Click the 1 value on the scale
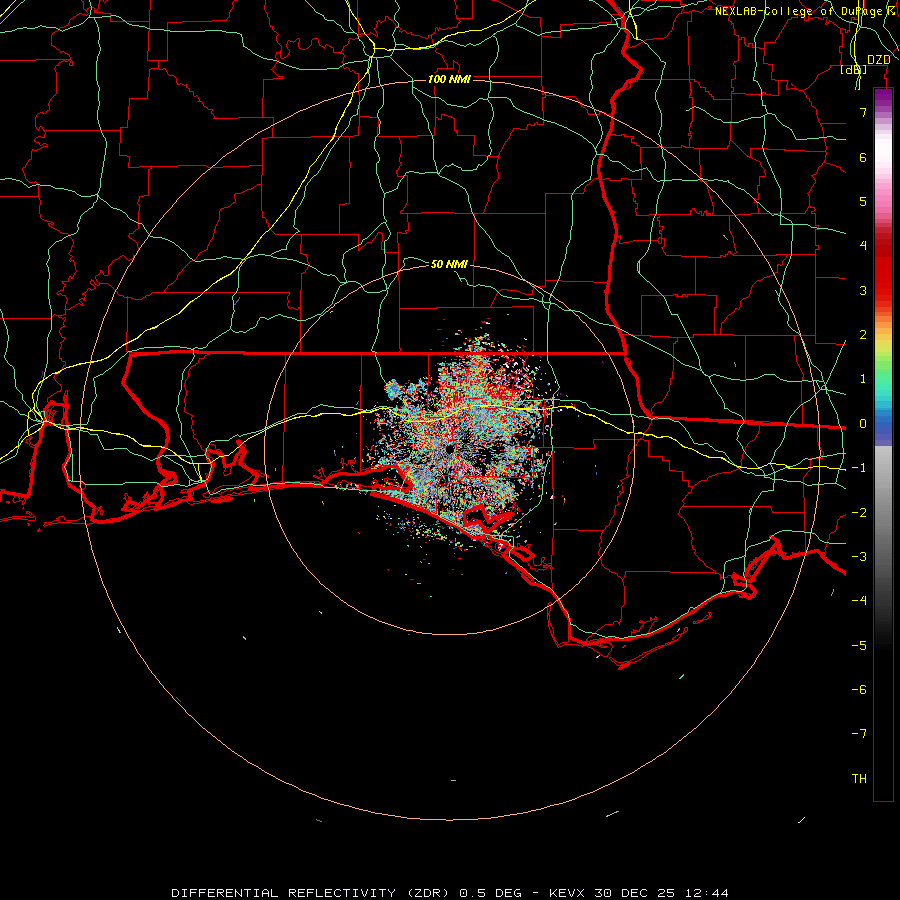This screenshot has width=900, height=900. tap(863, 379)
